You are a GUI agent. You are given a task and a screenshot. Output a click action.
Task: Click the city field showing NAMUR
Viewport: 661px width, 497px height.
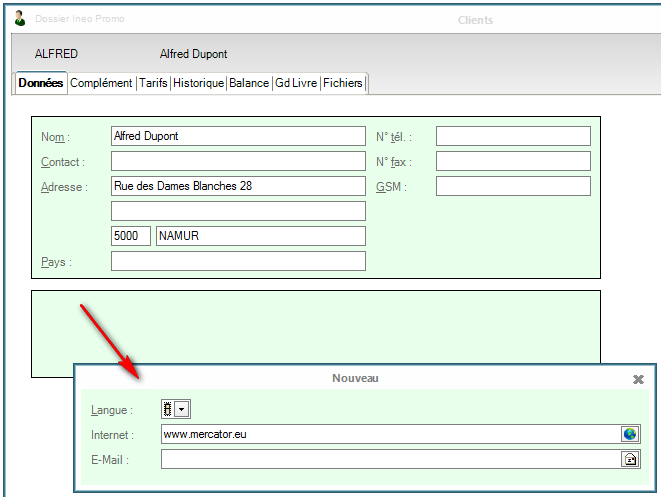260,236
